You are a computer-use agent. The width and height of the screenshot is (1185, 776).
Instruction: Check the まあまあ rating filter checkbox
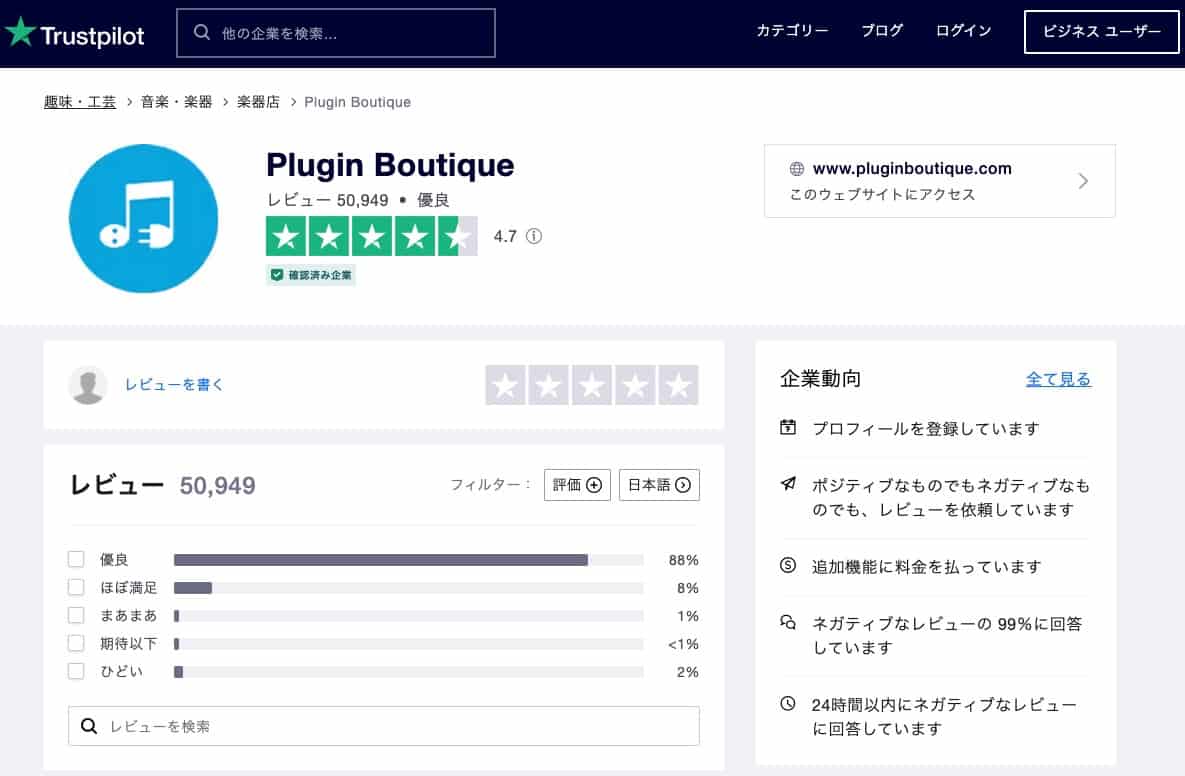coord(76,615)
